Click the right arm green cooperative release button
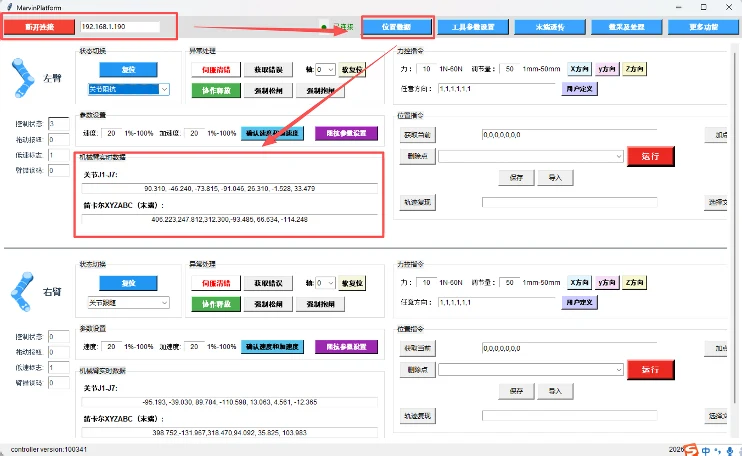742x456 pixels. 216,304
